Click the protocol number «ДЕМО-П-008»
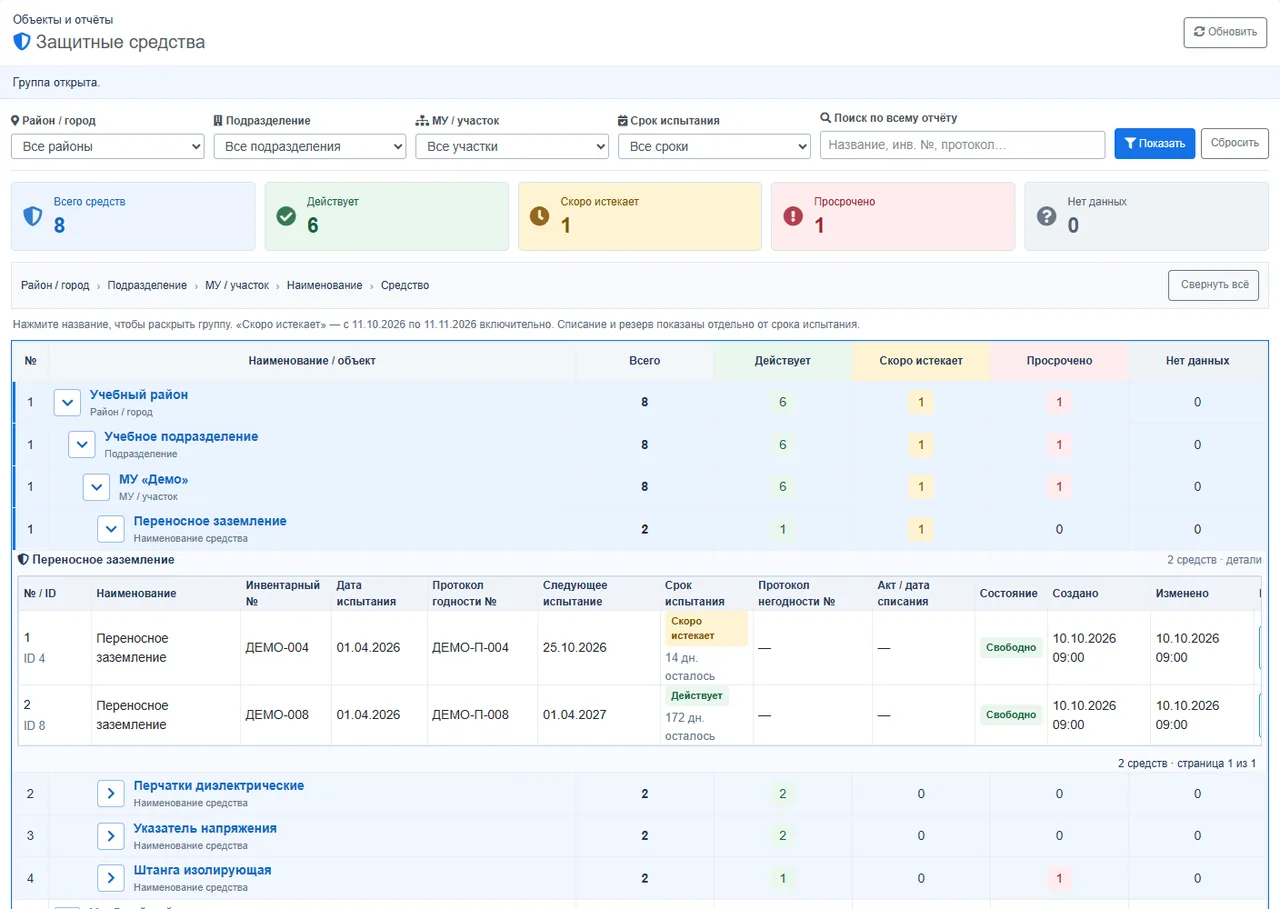The image size is (1280, 909). click(470, 715)
